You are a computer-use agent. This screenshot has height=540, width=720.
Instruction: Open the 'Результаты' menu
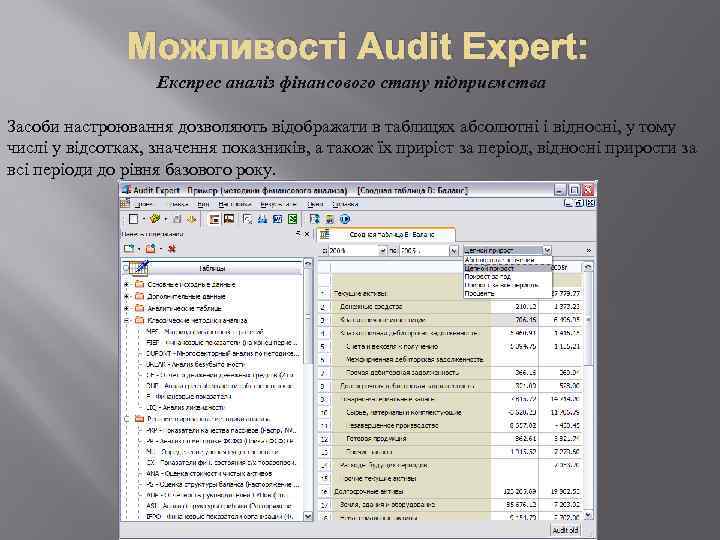point(278,204)
